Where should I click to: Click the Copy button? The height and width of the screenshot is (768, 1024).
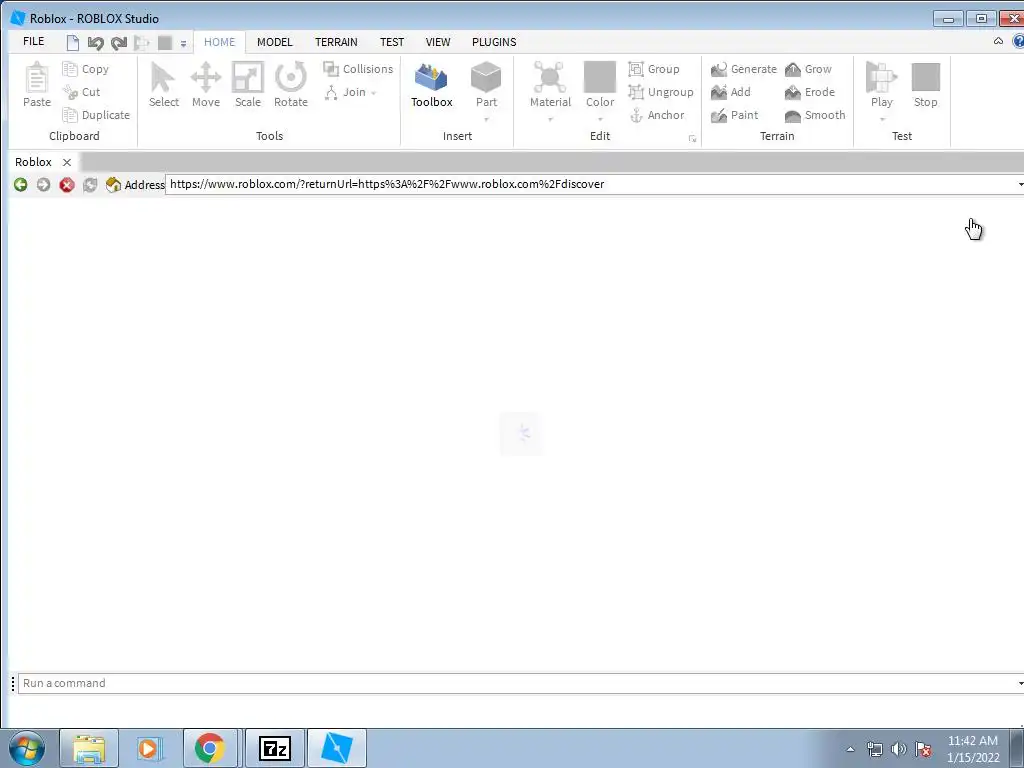tap(86, 69)
